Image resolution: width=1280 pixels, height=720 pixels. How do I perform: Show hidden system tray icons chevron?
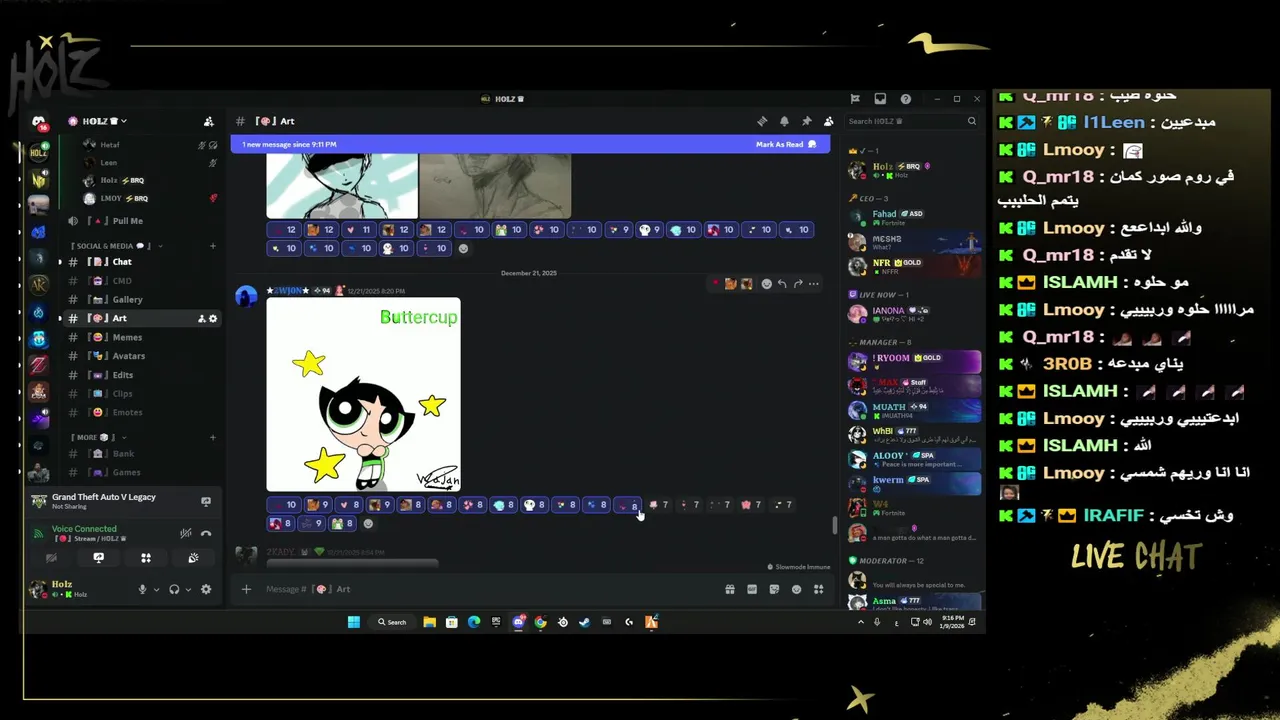tap(861, 622)
